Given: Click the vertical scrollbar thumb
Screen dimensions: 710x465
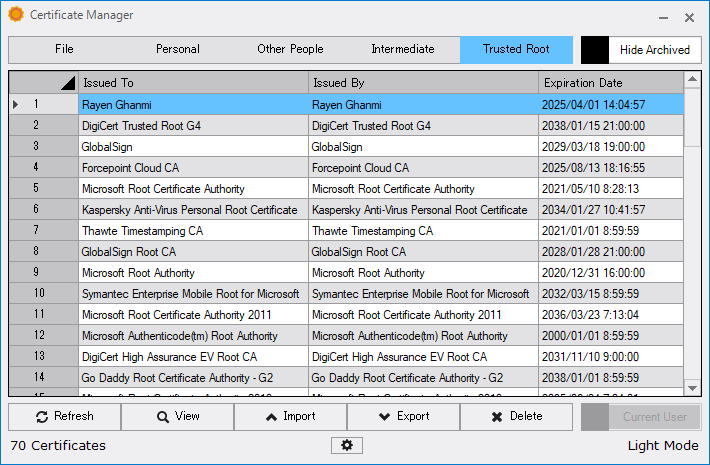Looking at the screenshot, I should [x=692, y=117].
